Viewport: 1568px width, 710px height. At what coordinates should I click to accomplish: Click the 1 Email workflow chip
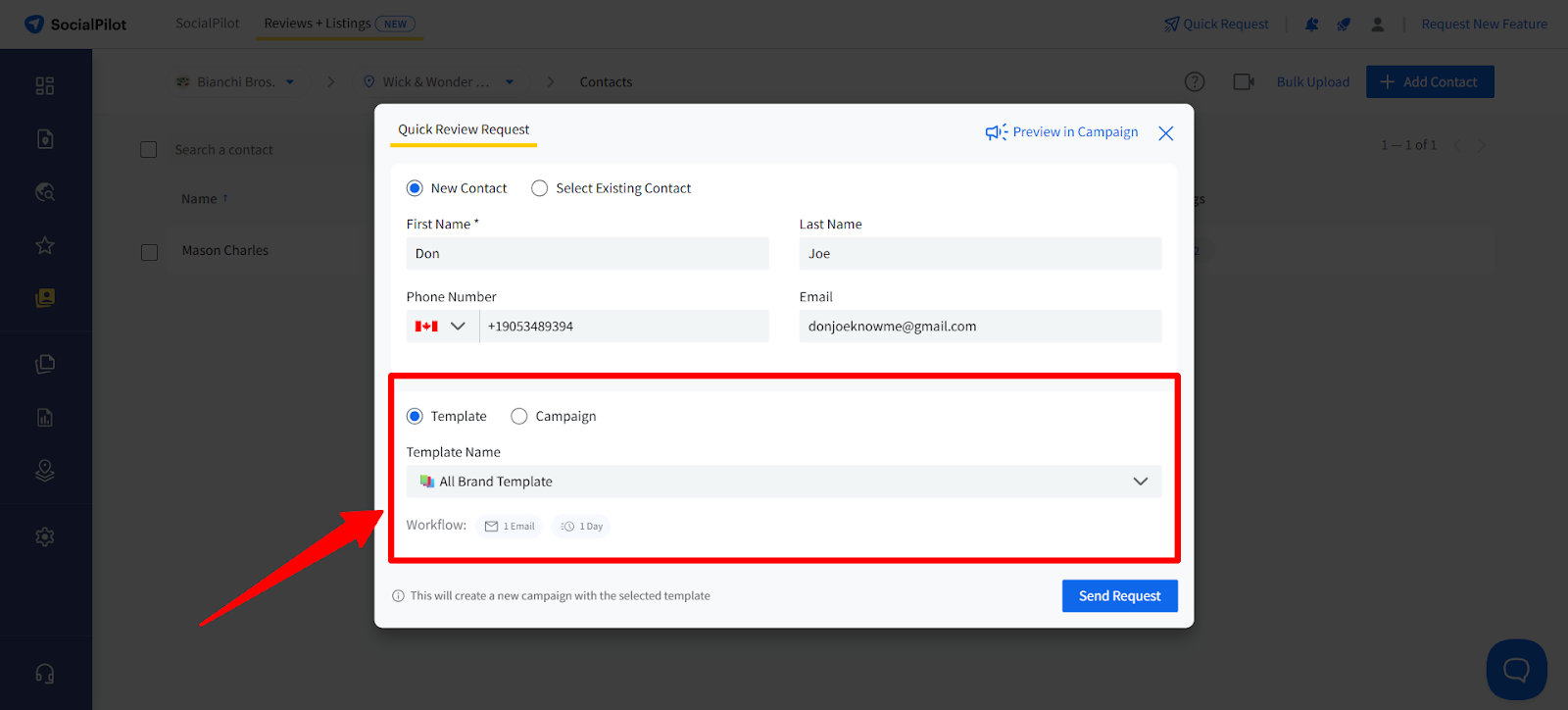pyautogui.click(x=510, y=527)
